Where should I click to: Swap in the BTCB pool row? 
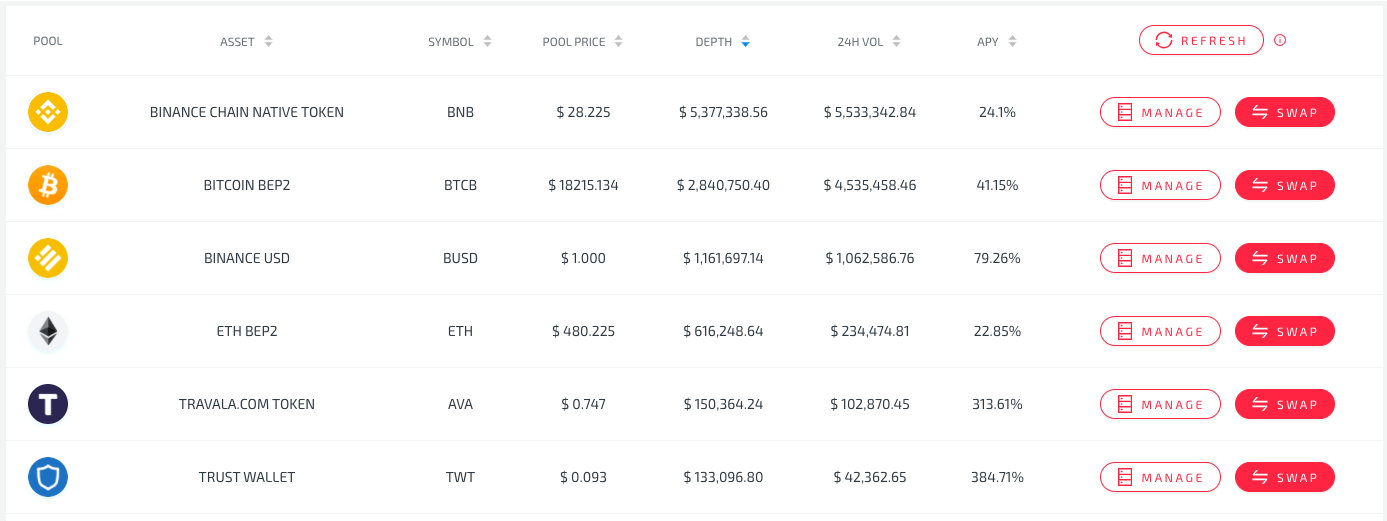pyautogui.click(x=1285, y=185)
